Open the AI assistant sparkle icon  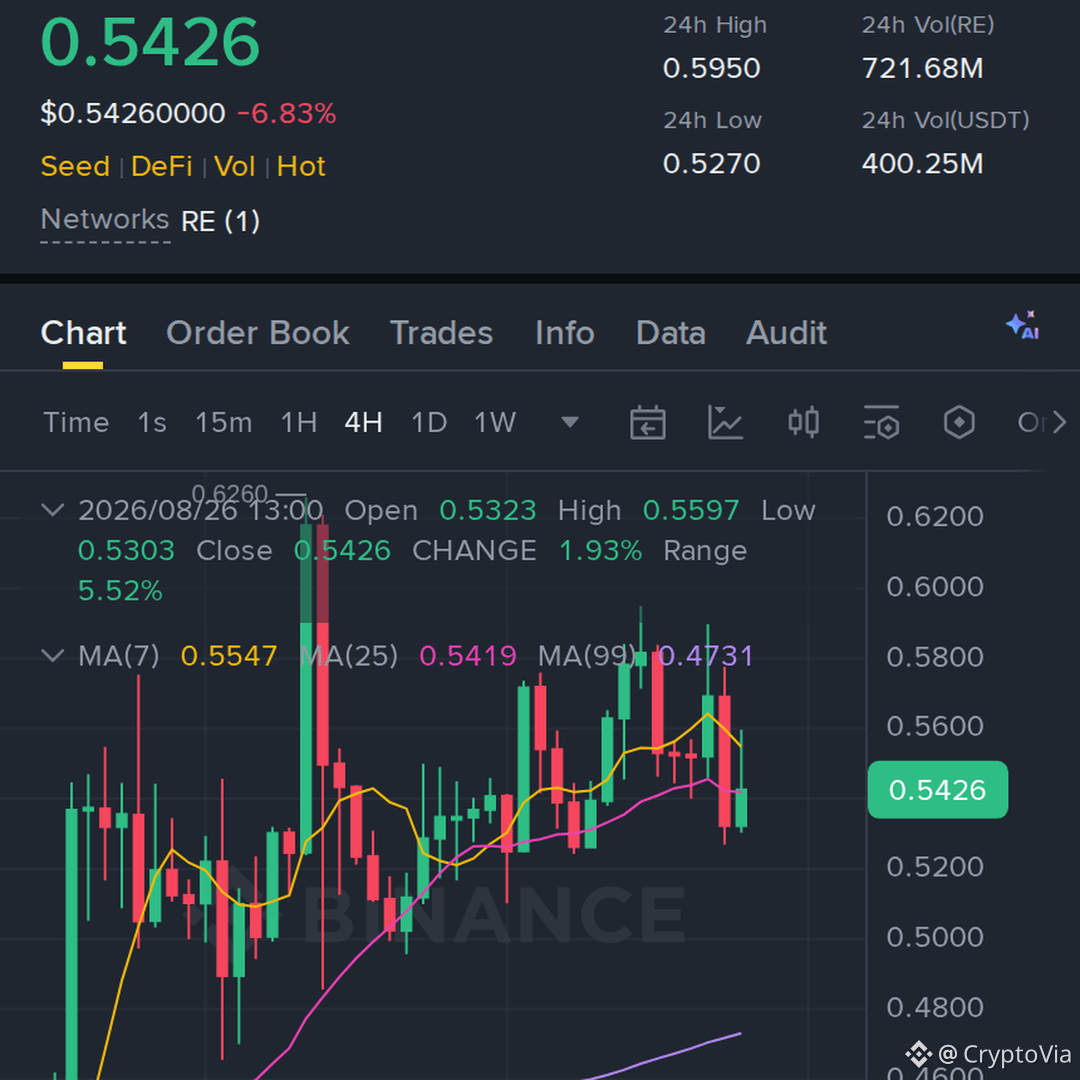(x=1023, y=325)
